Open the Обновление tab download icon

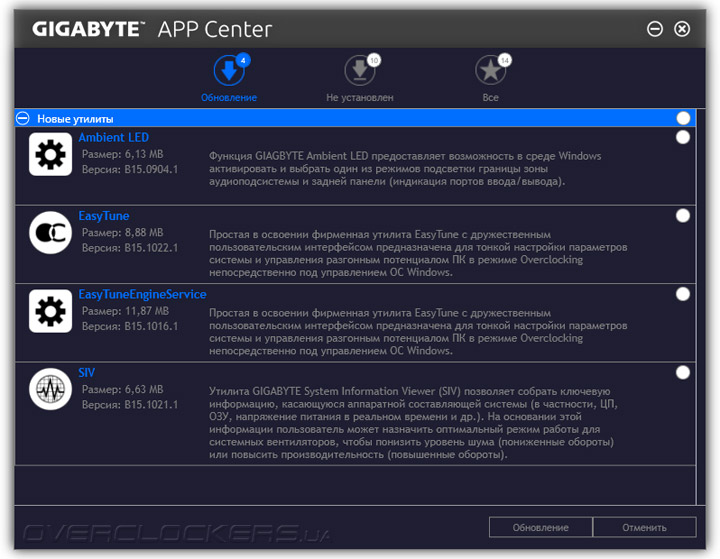pos(229,70)
